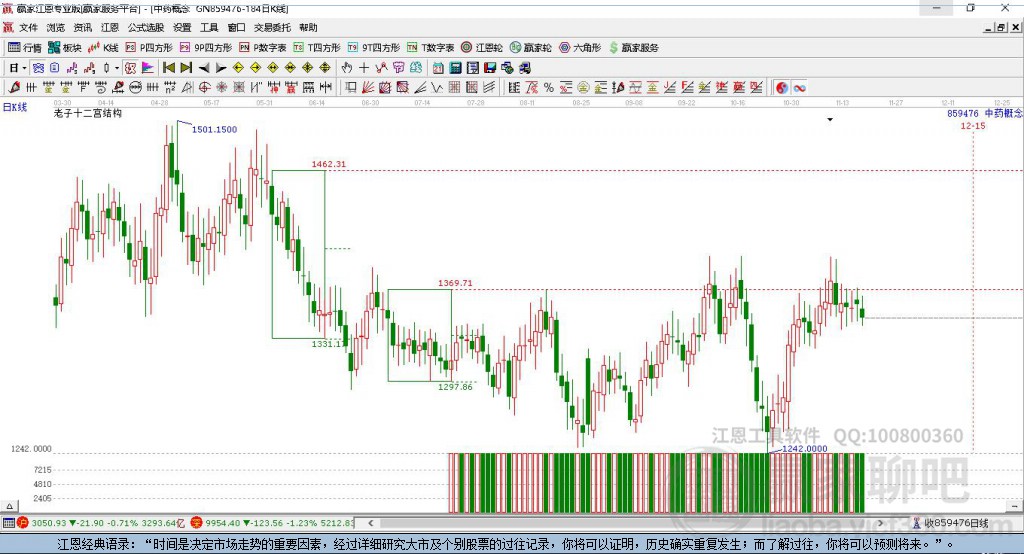This screenshot has height=554, width=1024.
Task: Click the small black dropdown triangle above chart
Action: 829,120
